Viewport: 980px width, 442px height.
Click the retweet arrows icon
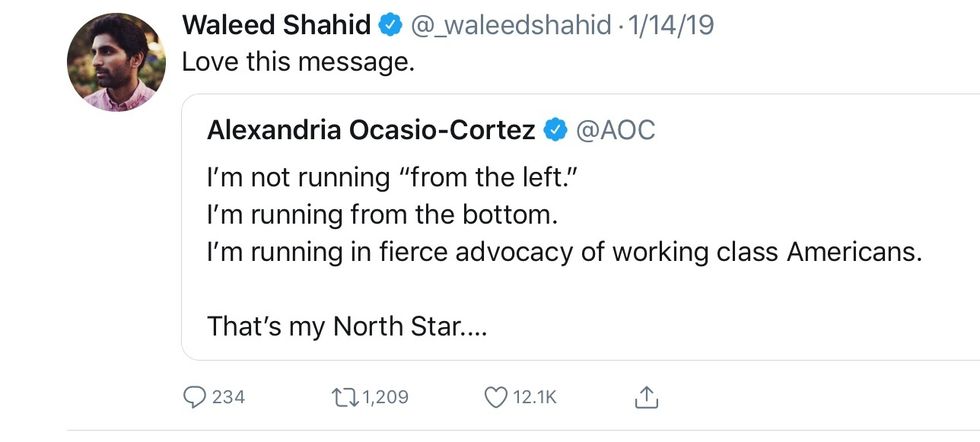343,397
